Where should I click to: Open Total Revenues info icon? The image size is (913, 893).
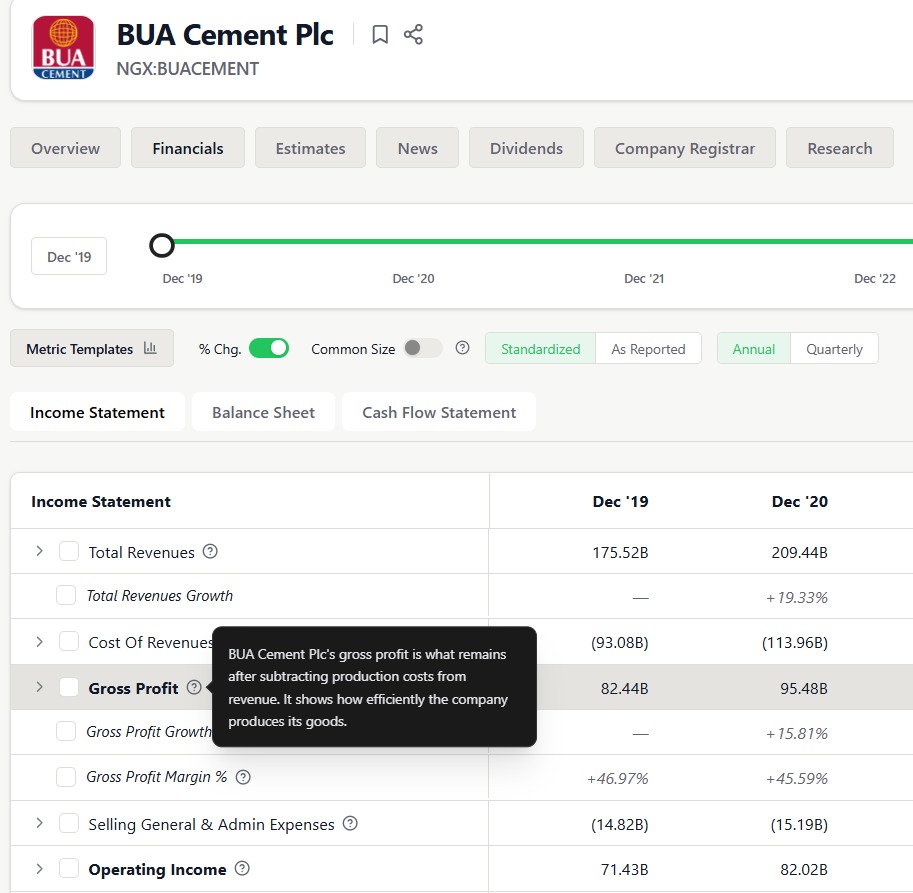click(210, 551)
